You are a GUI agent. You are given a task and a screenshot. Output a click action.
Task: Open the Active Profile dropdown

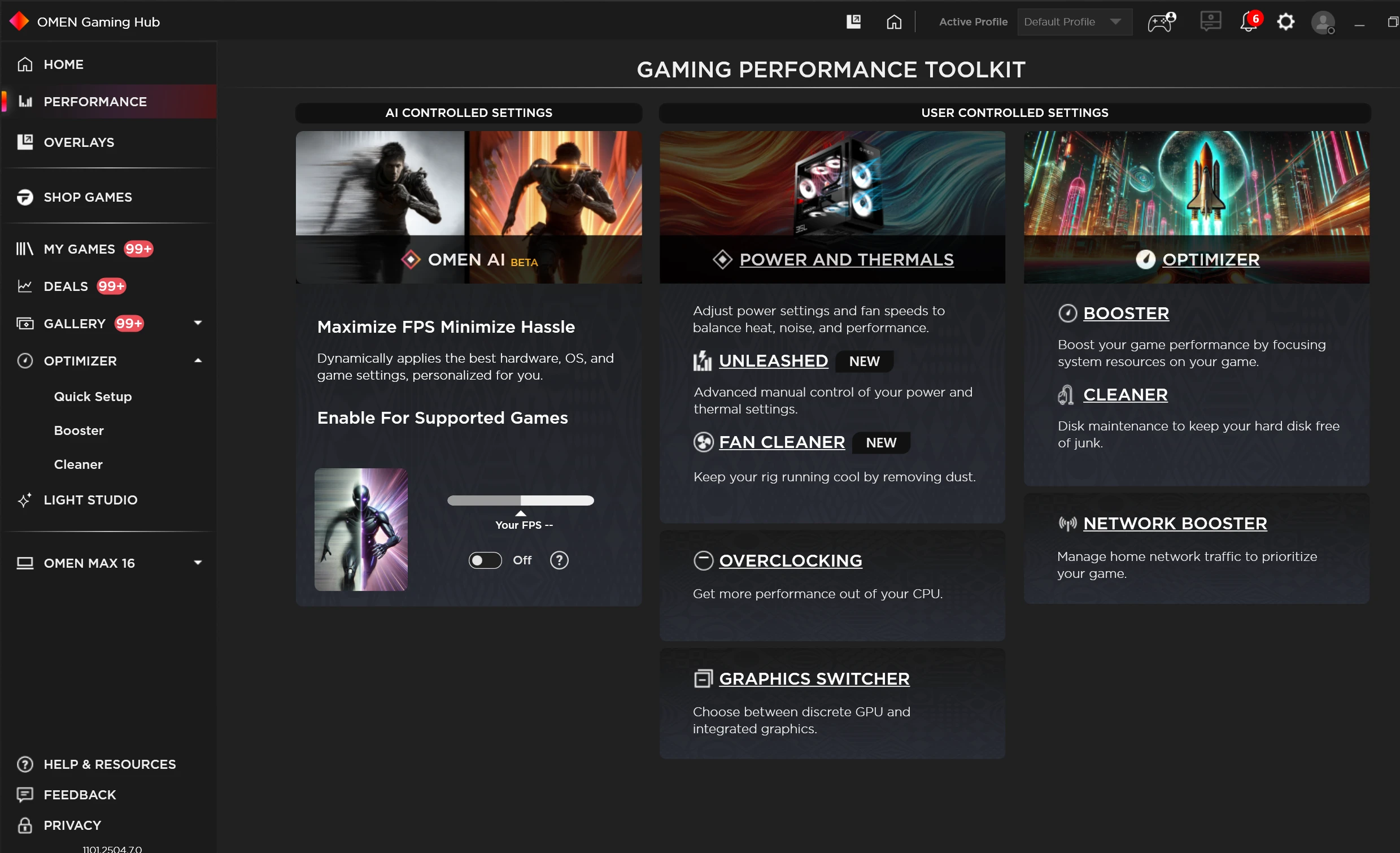pos(1074,22)
